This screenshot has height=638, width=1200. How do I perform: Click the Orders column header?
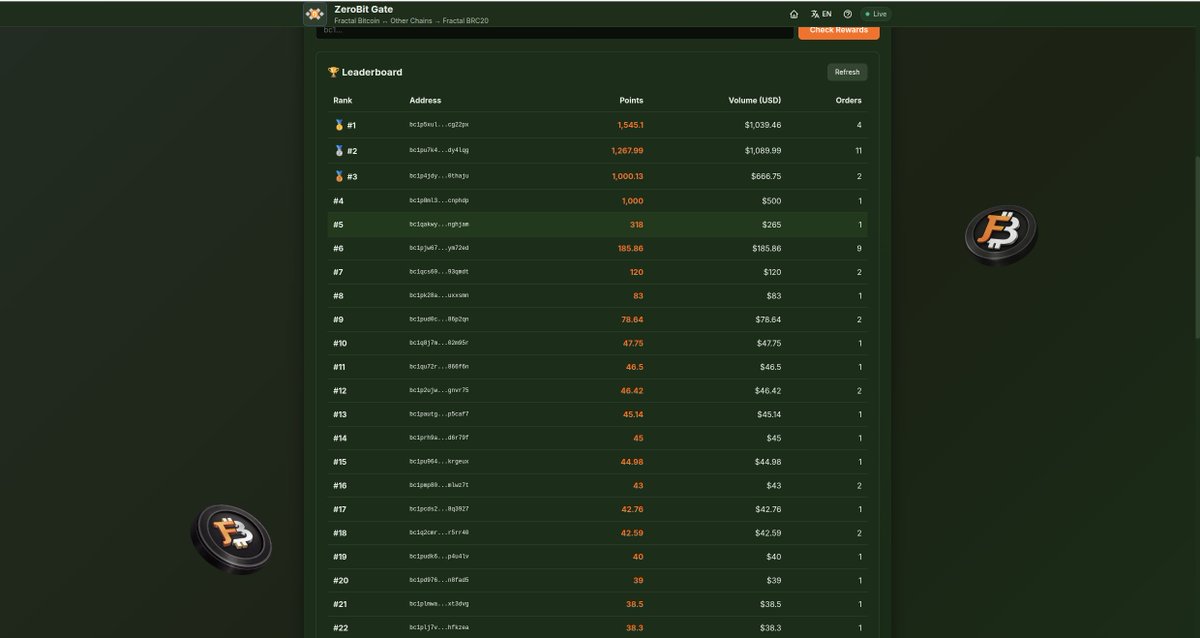(x=849, y=100)
